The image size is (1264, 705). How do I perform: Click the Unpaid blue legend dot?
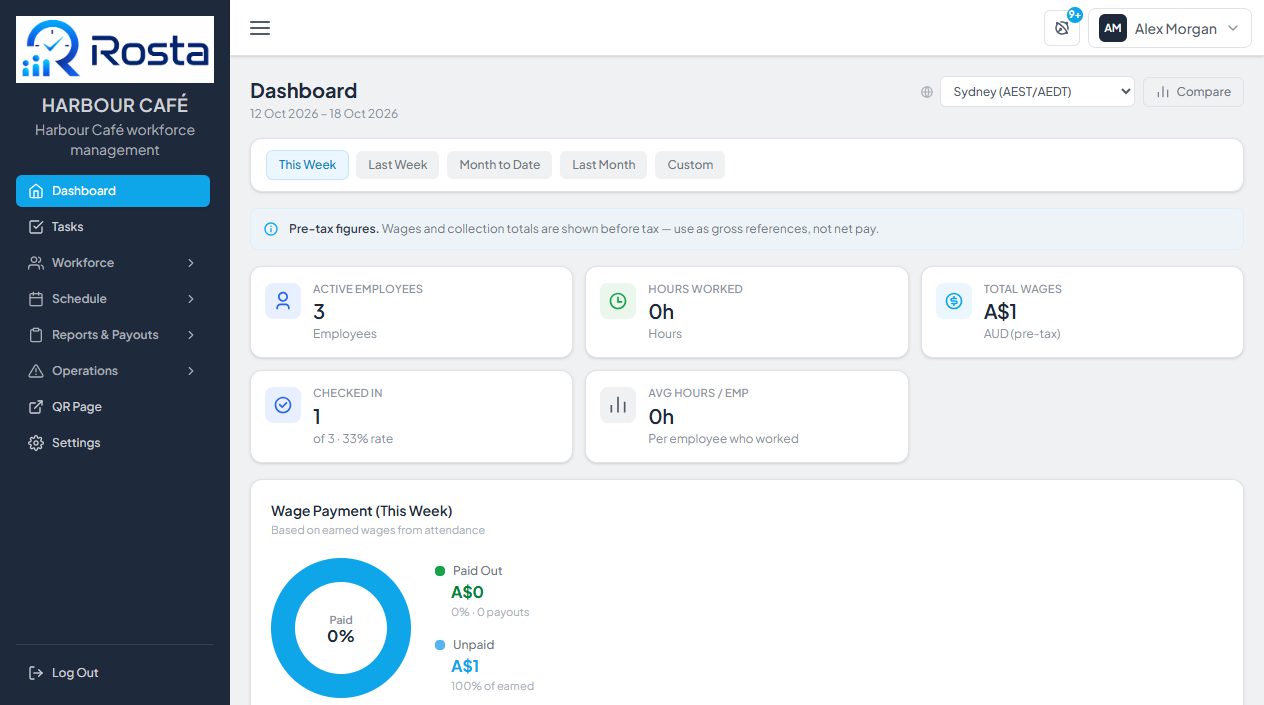(x=440, y=645)
